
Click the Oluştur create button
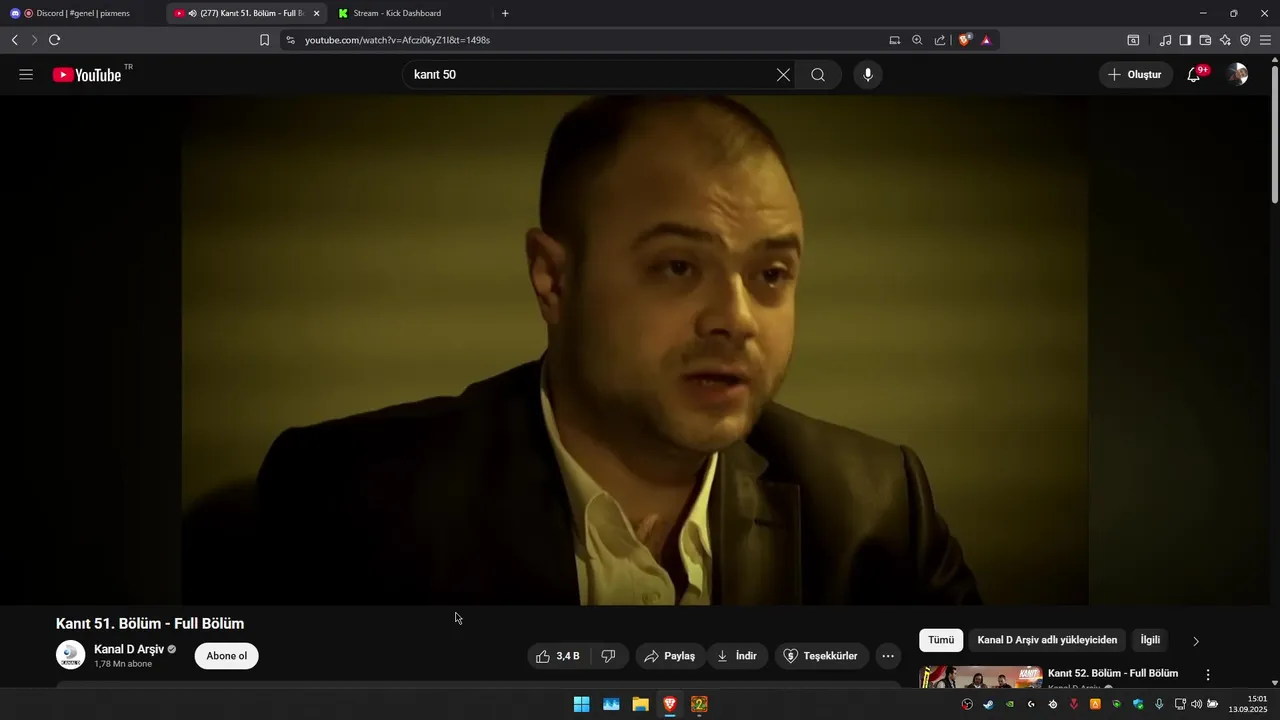(x=1135, y=75)
